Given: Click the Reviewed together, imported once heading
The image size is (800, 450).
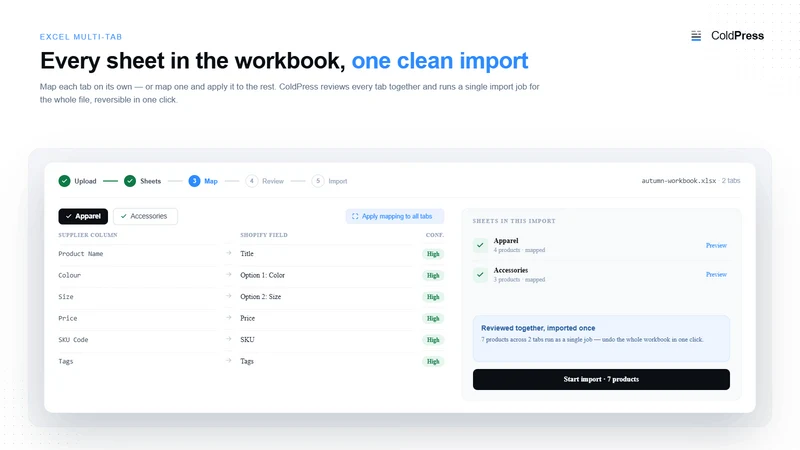Looking at the screenshot, I should click(x=538, y=328).
